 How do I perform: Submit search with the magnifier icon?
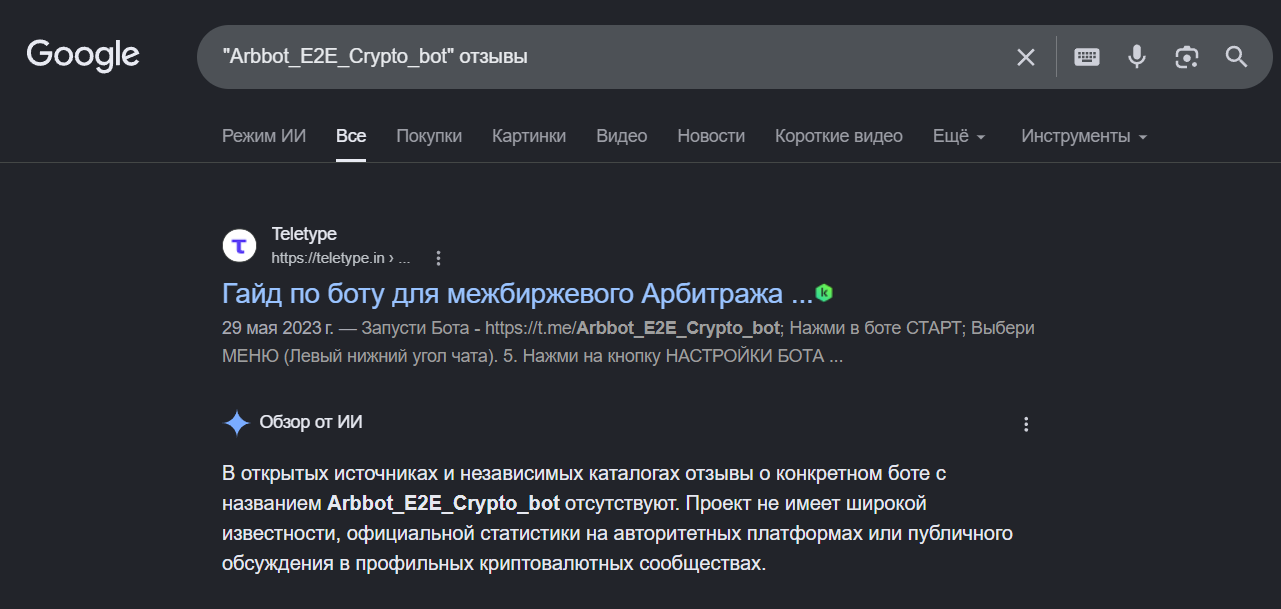[1237, 57]
